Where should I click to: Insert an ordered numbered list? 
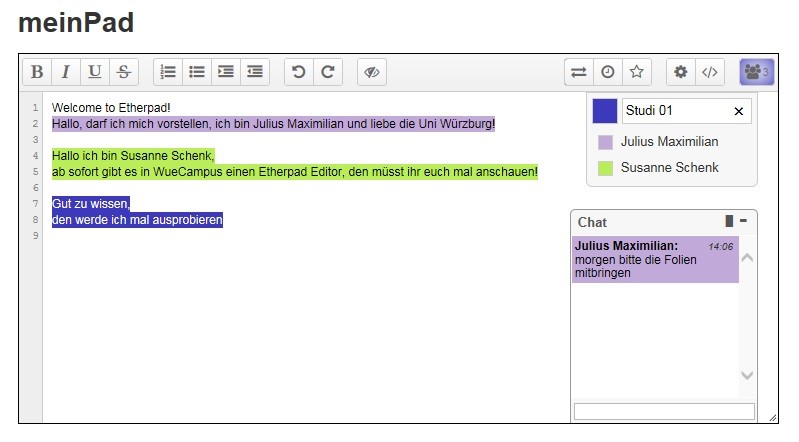click(168, 72)
